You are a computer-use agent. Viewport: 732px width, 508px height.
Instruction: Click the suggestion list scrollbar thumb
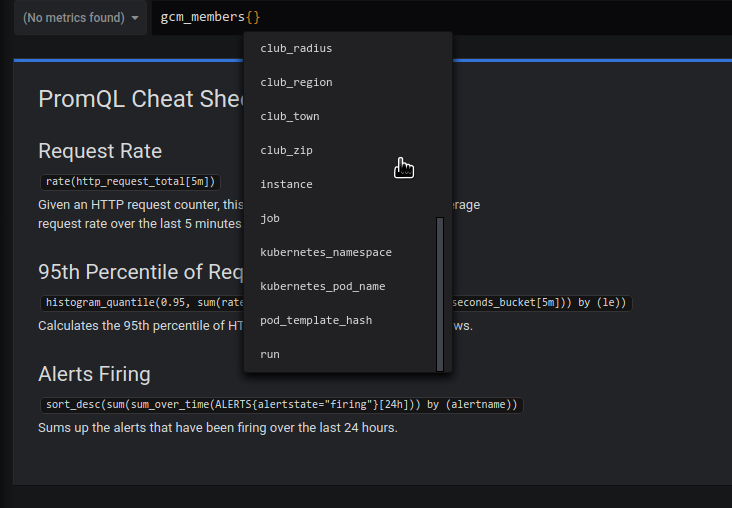440,294
